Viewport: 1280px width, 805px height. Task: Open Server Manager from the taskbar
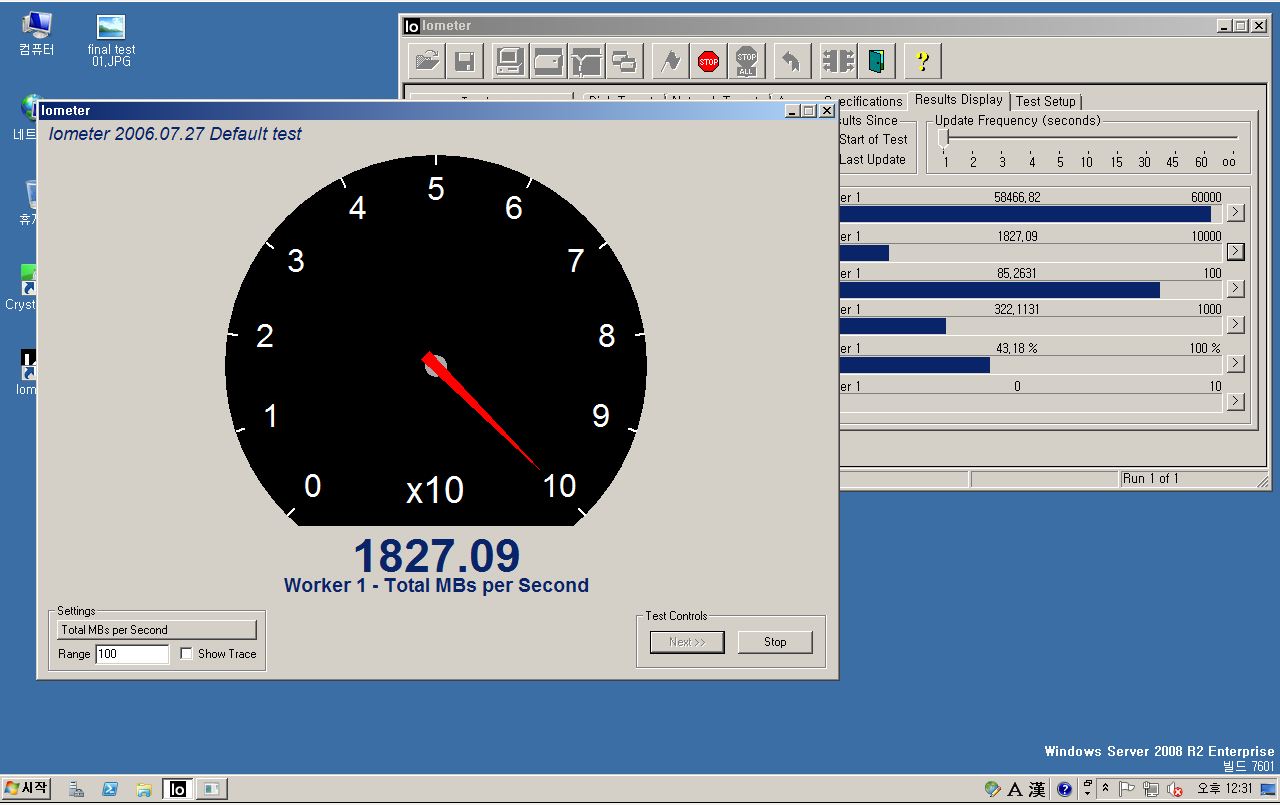click(77, 789)
